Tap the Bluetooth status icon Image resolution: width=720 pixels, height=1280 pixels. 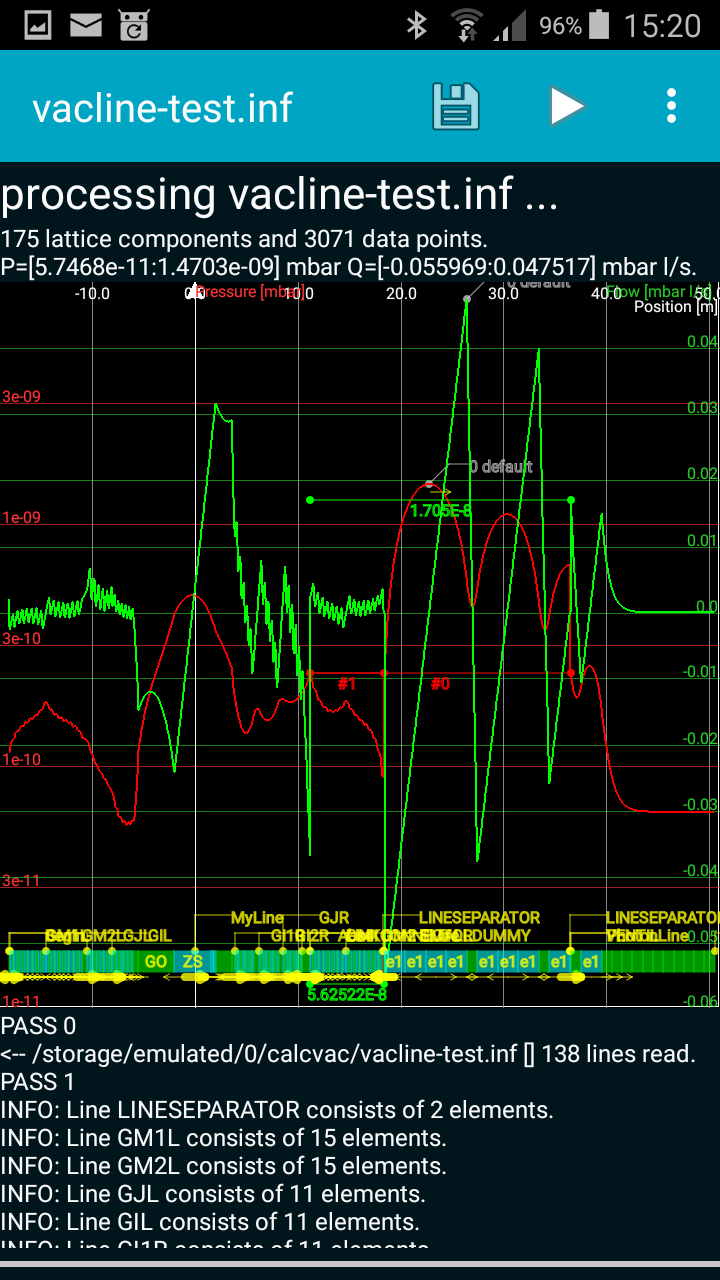pos(417,26)
